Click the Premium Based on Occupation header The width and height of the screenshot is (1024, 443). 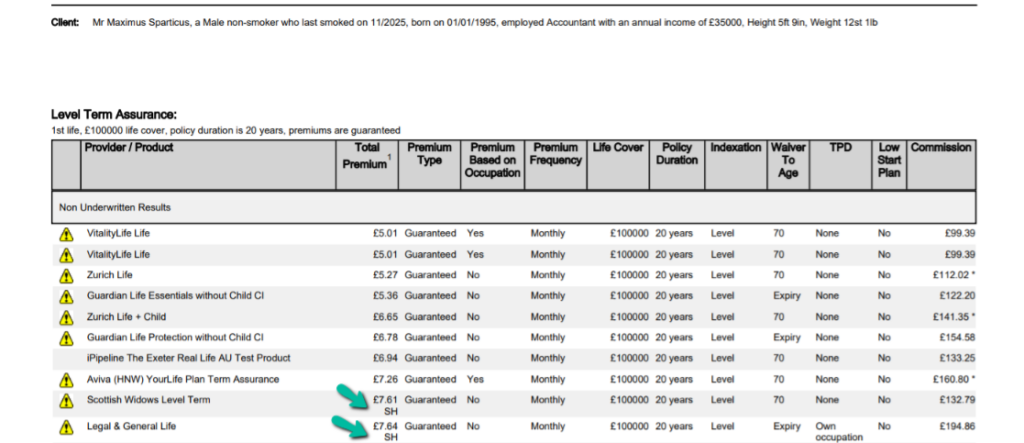click(x=493, y=160)
